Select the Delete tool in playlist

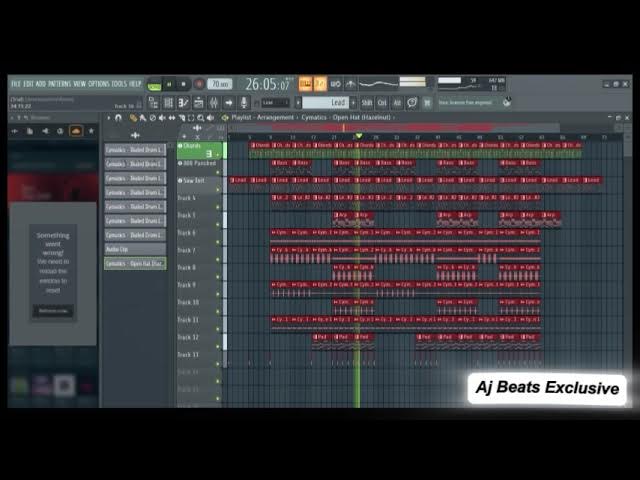tap(152, 118)
